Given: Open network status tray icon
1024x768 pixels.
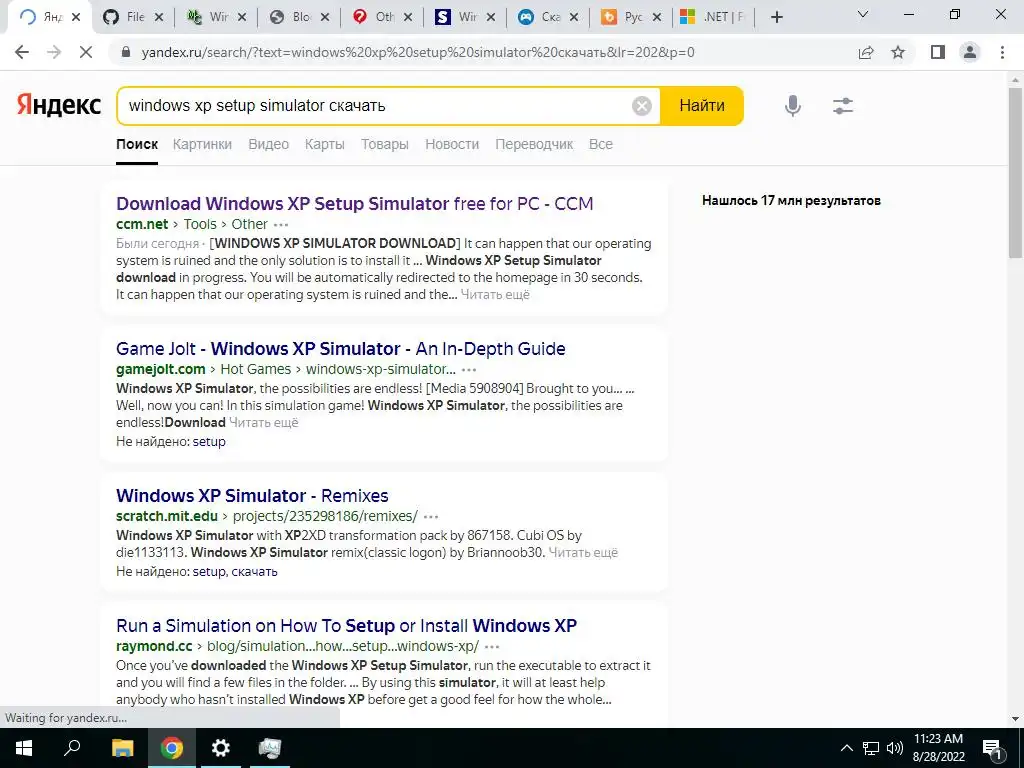Looking at the screenshot, I should (871, 748).
